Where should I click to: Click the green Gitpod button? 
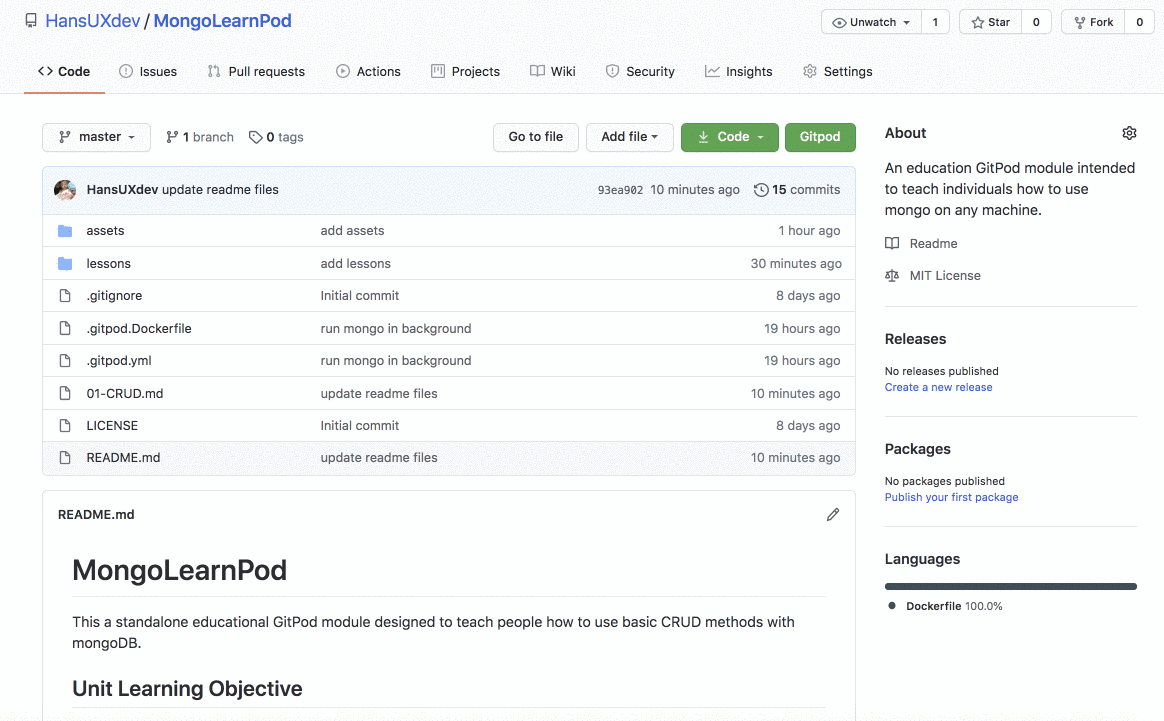[820, 137]
